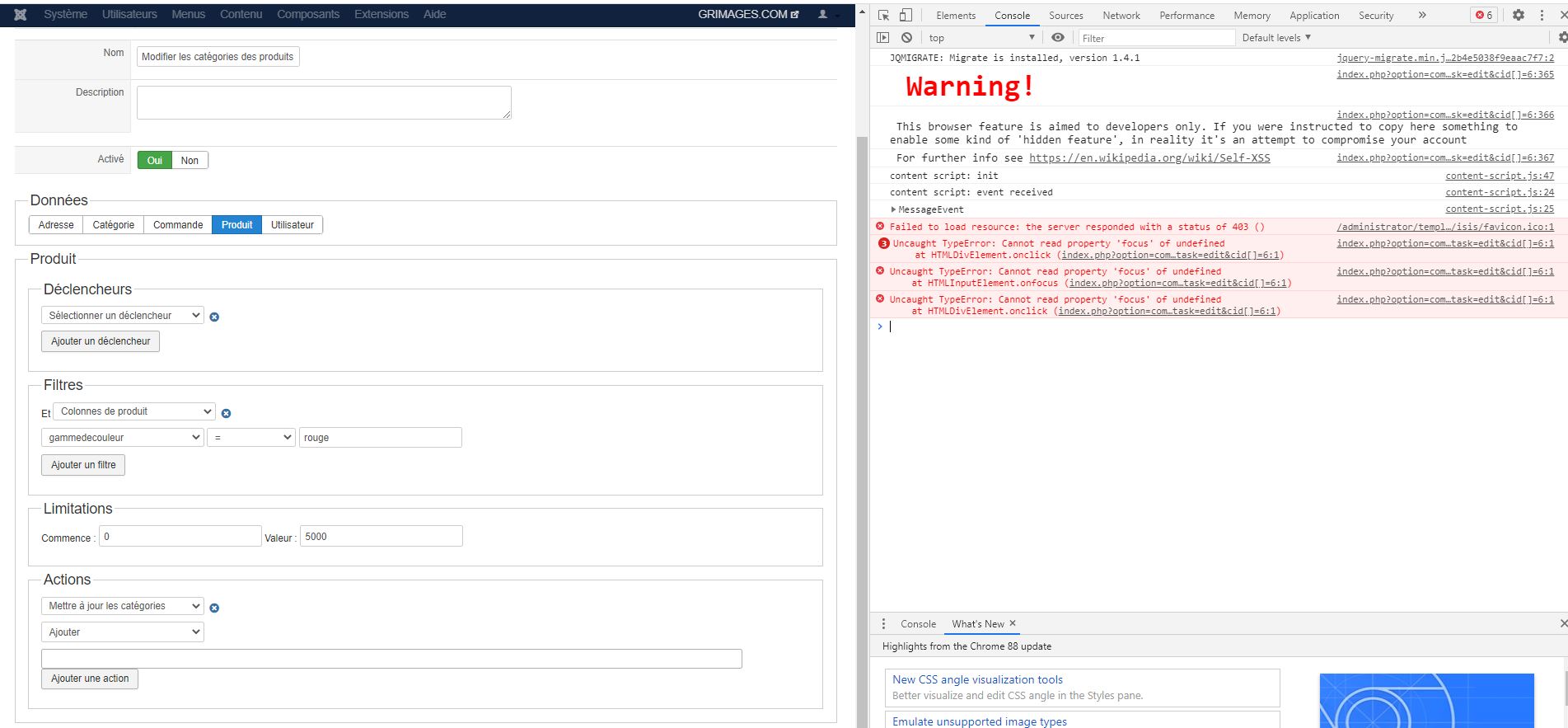Open the Mettre à jour les catégories dropdown
This screenshot has height=728, width=1568.
pos(122,606)
